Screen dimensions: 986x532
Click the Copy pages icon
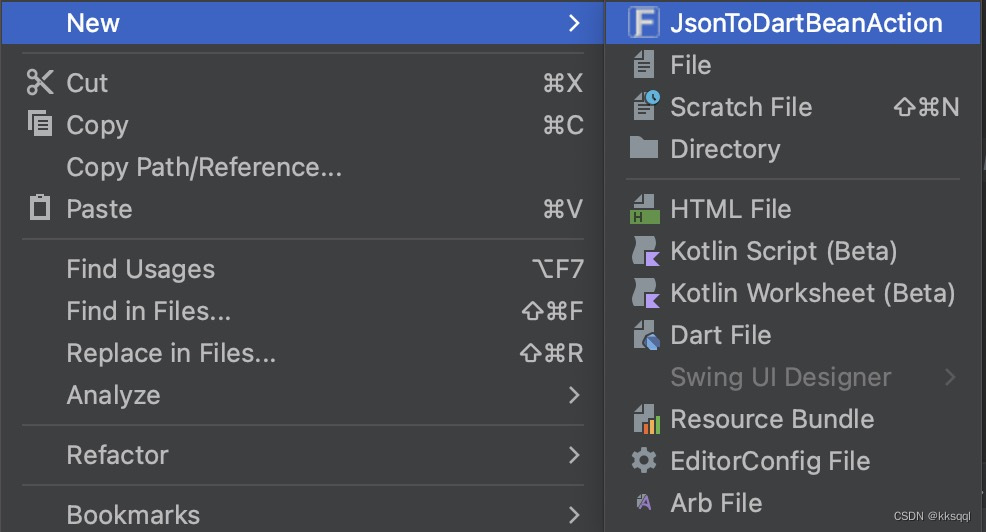tap(40, 123)
